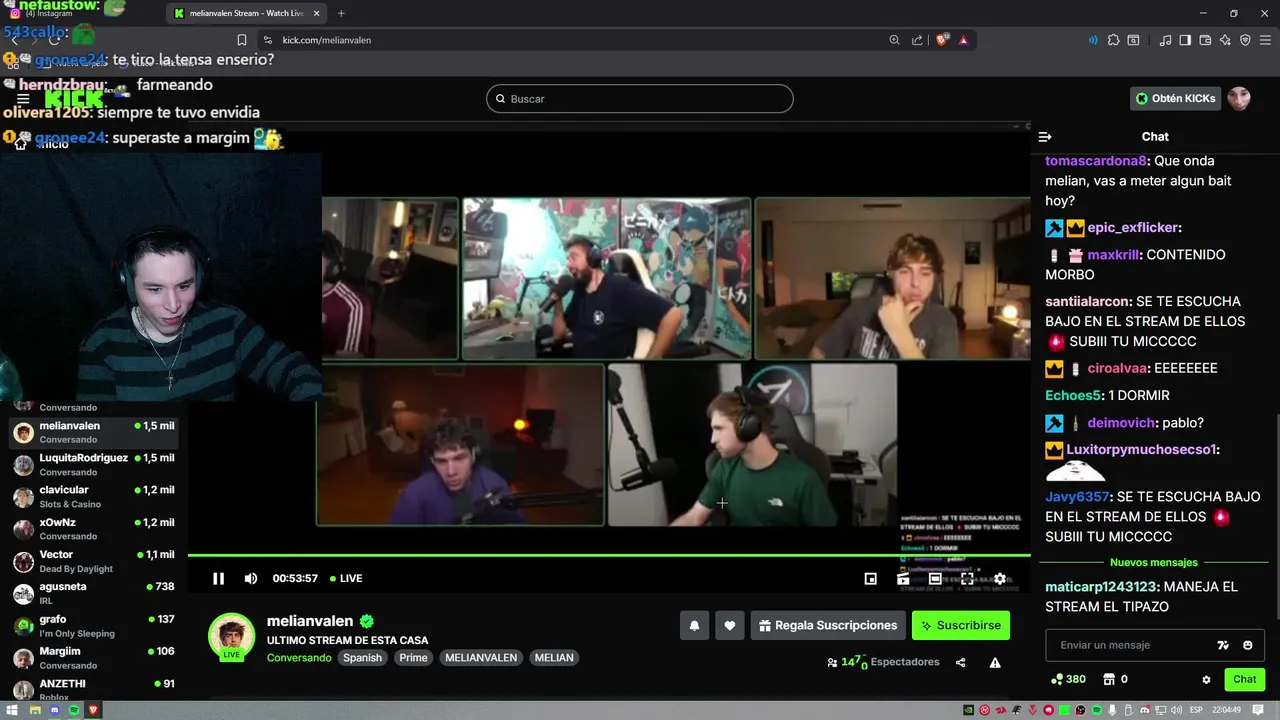Open Brave Rewards triangle icon
The height and width of the screenshot is (720, 1280).
tap(964, 40)
